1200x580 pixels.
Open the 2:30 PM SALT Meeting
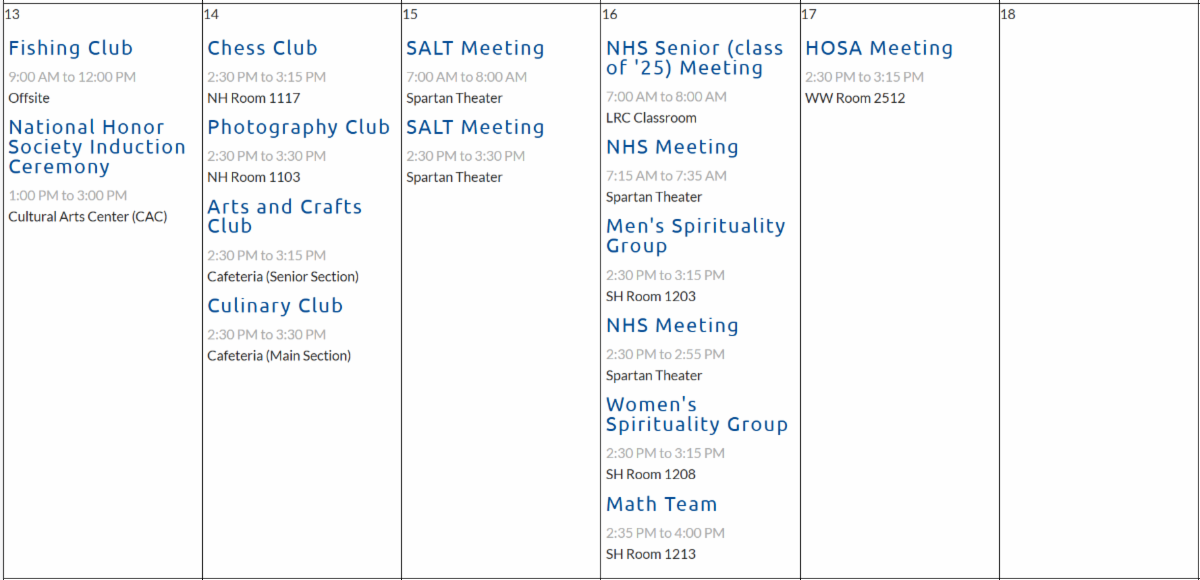pyautogui.click(x=475, y=127)
